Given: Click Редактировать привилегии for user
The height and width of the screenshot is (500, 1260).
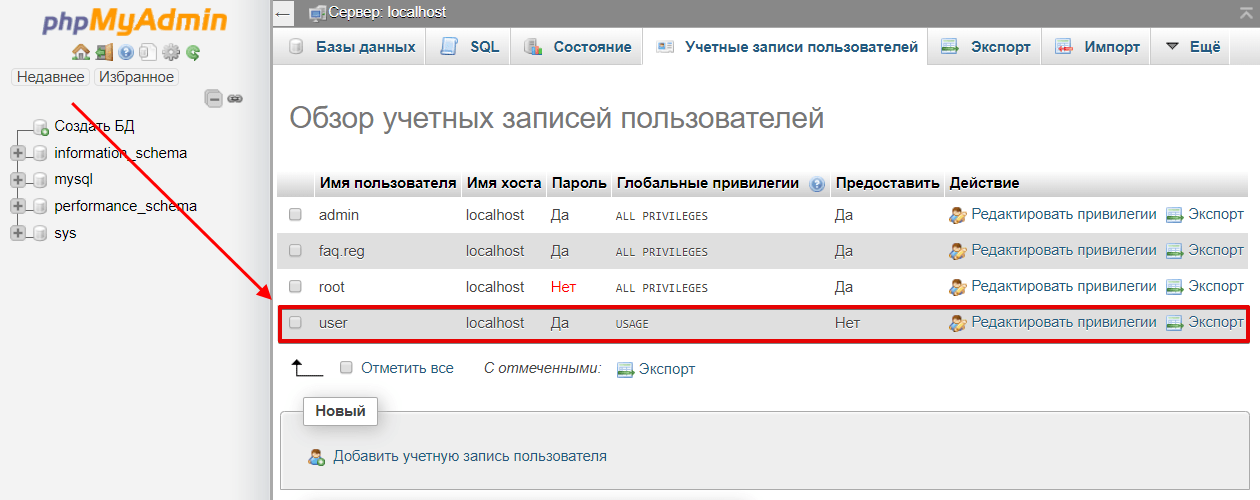Looking at the screenshot, I should 1064,322.
